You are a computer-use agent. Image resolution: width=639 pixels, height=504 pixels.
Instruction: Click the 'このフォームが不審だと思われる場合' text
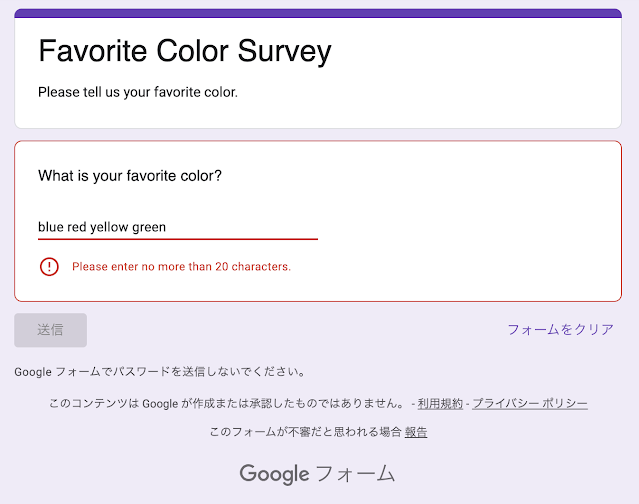pyautogui.click(x=305, y=432)
